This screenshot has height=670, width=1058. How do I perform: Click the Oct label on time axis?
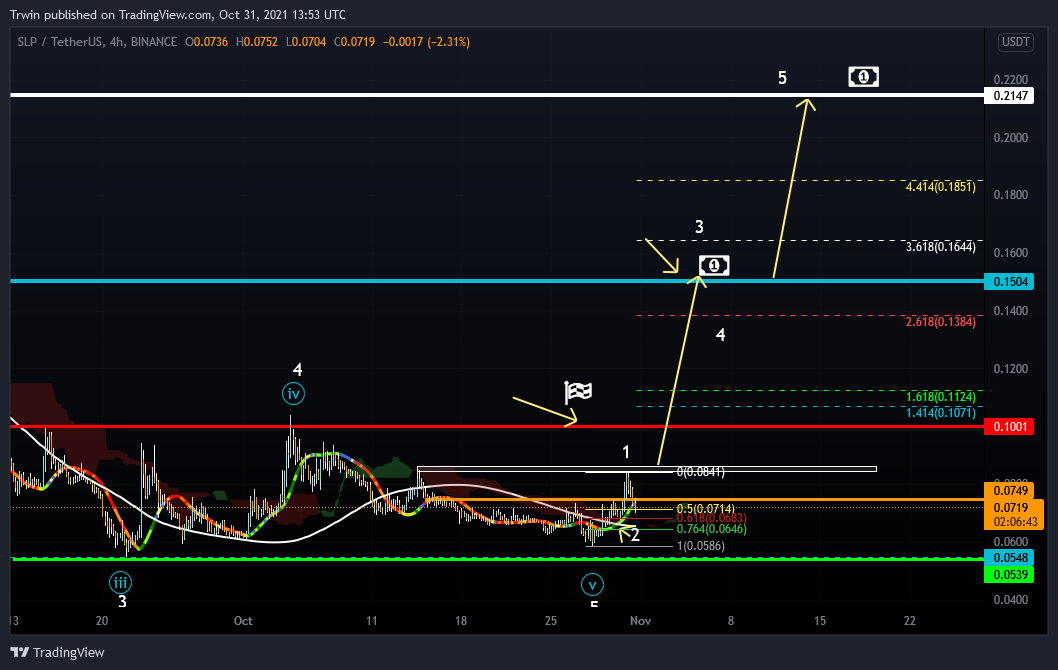click(243, 621)
